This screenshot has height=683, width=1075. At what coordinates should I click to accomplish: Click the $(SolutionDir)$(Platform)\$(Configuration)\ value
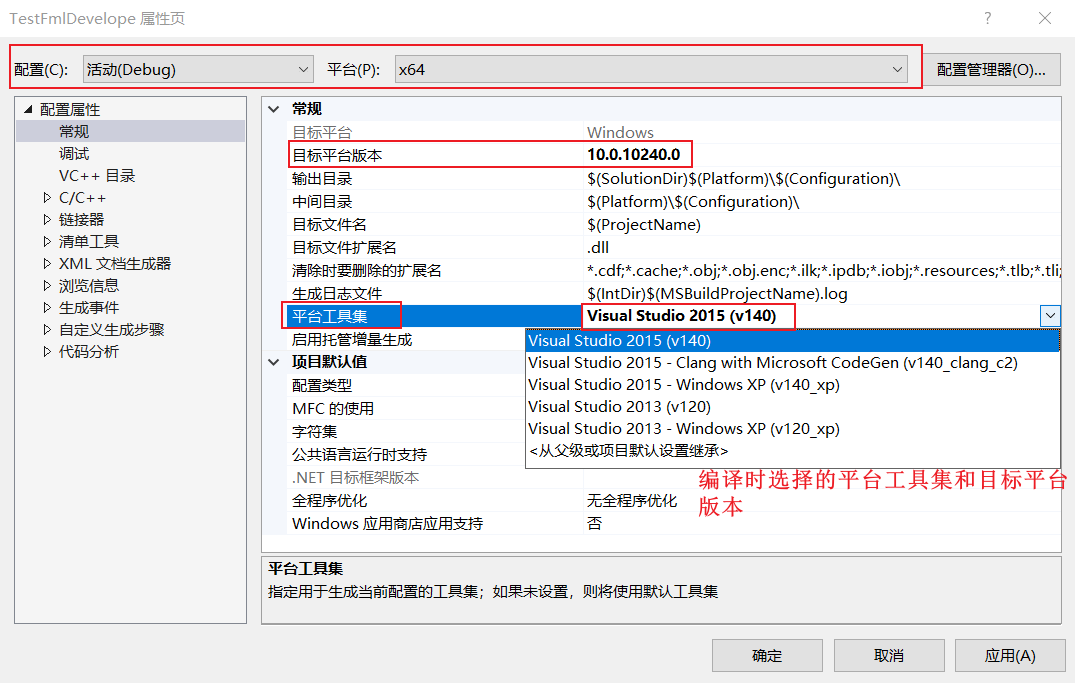tap(743, 179)
